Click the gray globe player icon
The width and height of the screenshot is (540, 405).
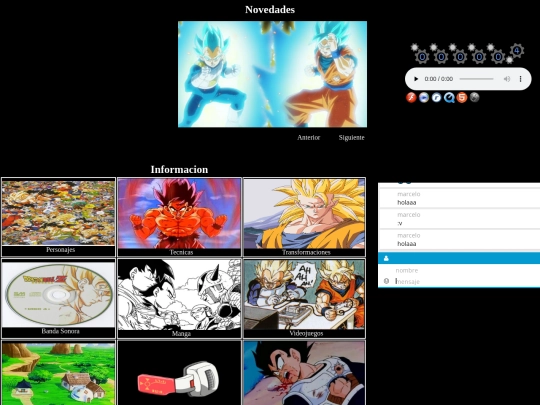(x=475, y=97)
